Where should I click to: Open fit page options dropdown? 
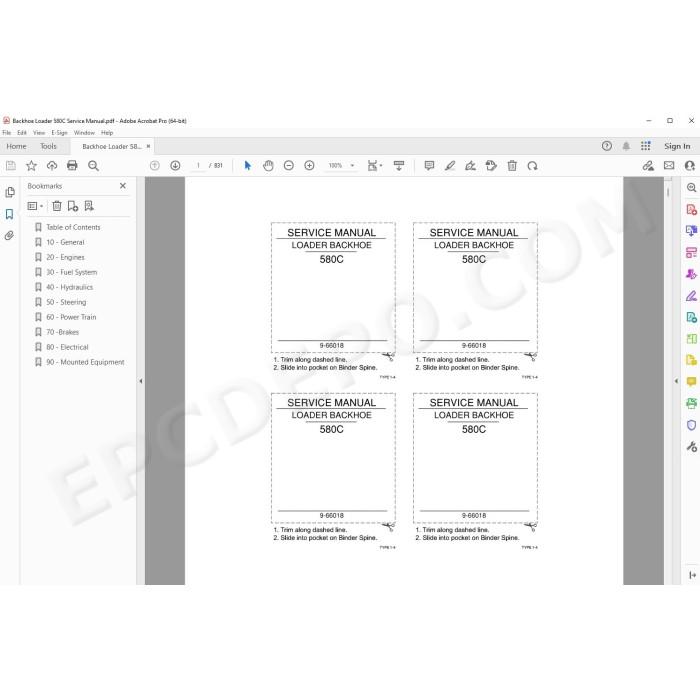tap(375, 166)
